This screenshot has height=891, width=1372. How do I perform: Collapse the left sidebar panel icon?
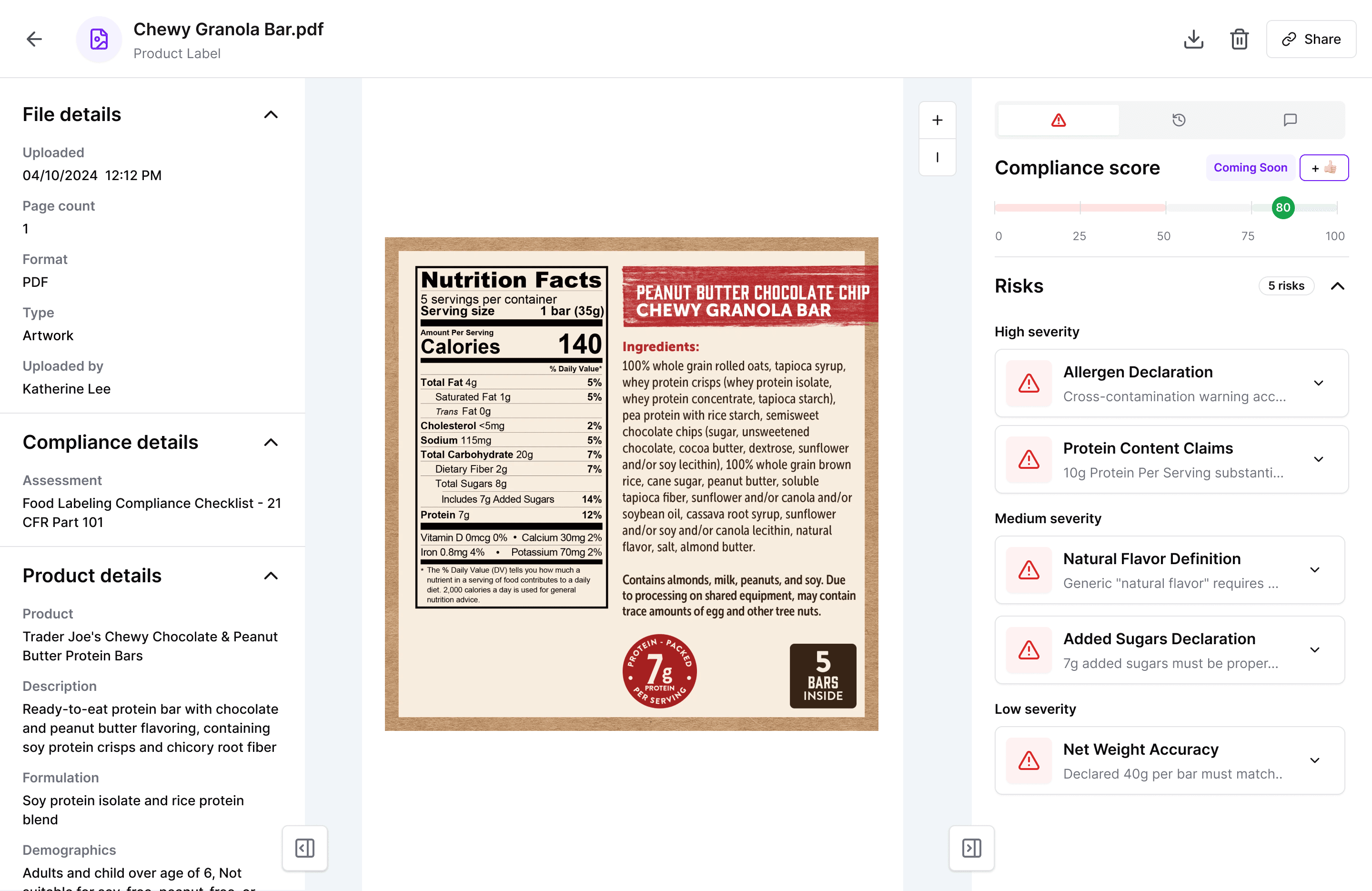305,848
